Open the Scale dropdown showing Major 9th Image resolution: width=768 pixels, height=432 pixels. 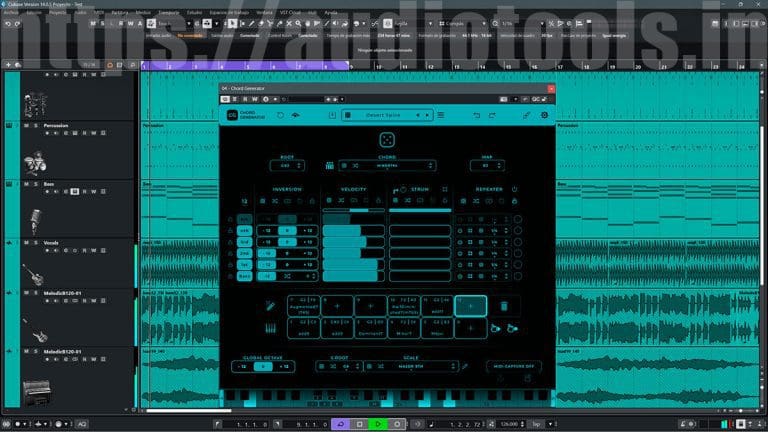[x=410, y=366]
